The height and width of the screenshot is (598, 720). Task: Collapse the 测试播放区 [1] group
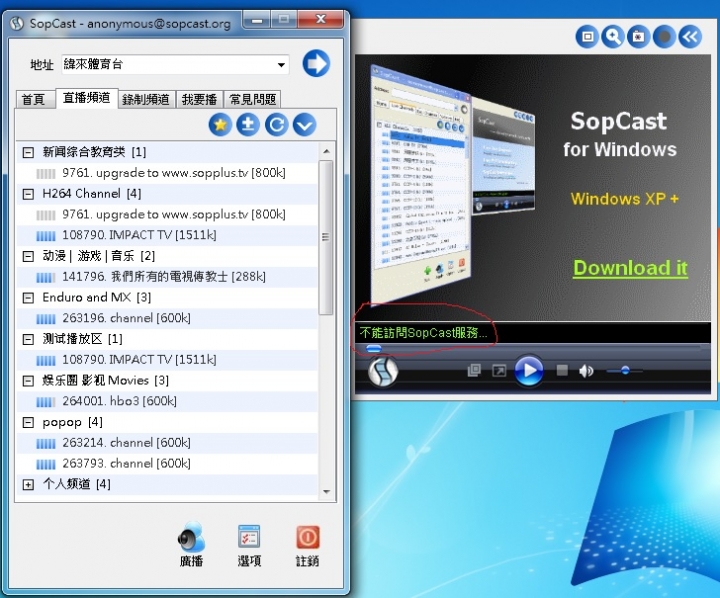[x=28, y=339]
